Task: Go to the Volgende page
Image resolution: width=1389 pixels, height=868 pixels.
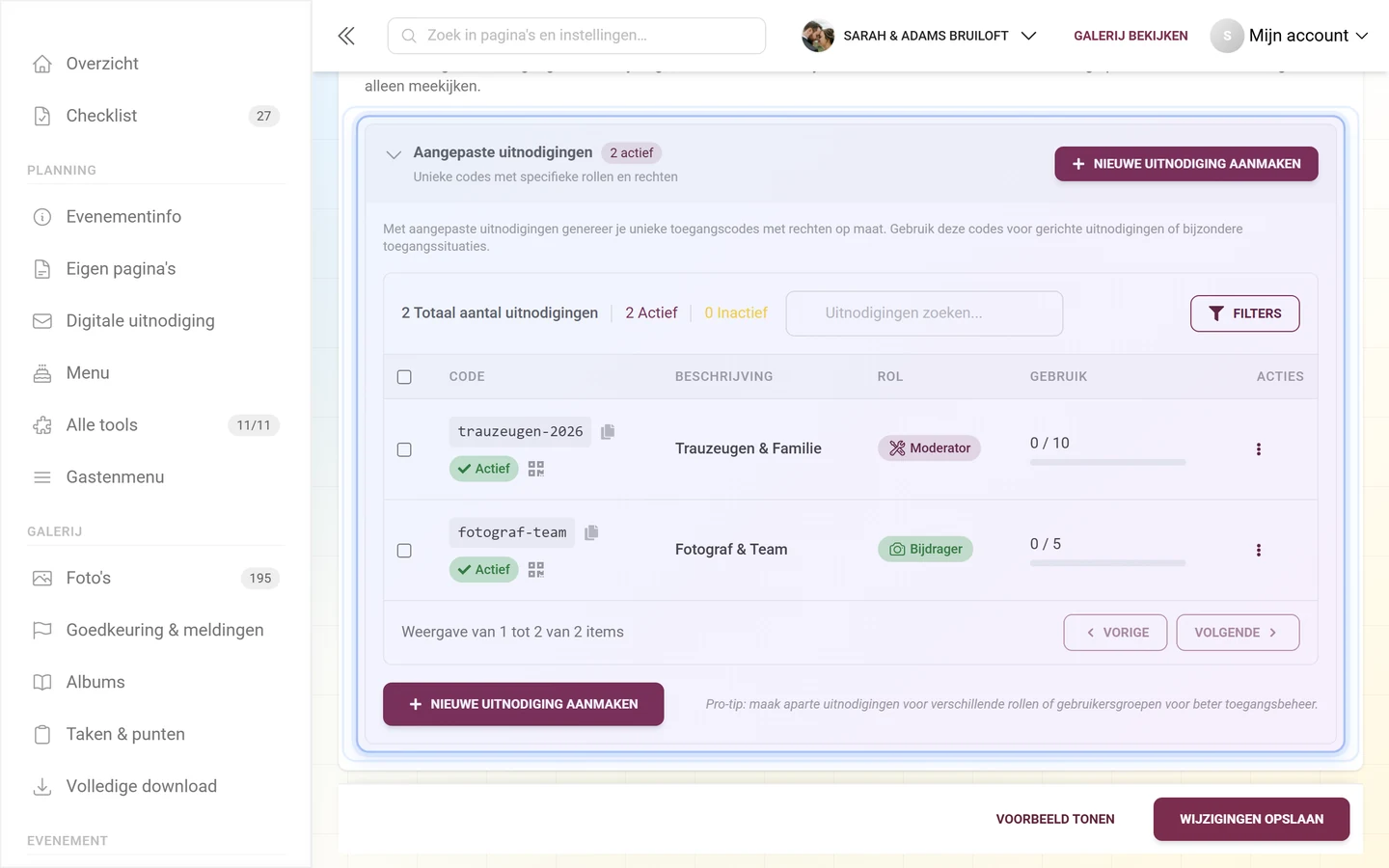Action: 1238,633
